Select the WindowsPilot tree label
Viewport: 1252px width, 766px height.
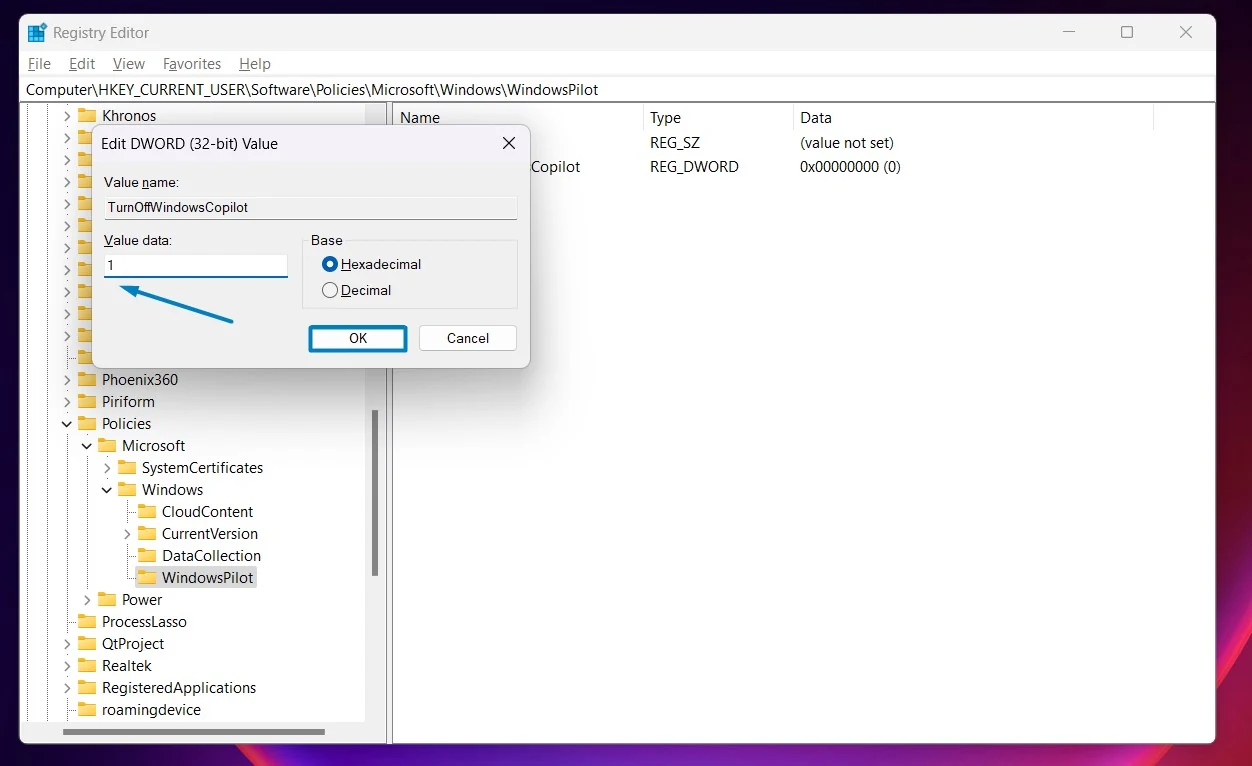[x=208, y=578]
